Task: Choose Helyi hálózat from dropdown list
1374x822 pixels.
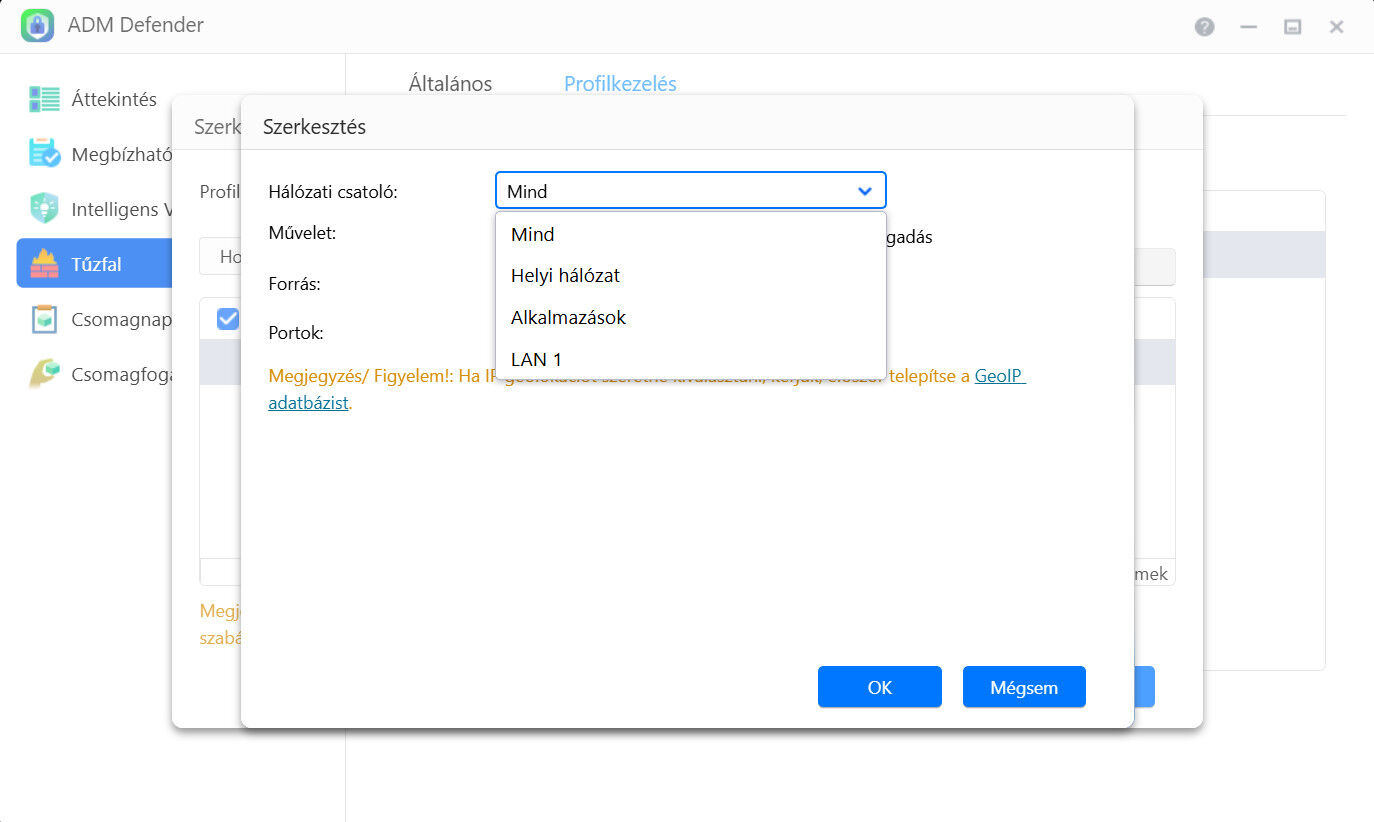Action: [565, 276]
